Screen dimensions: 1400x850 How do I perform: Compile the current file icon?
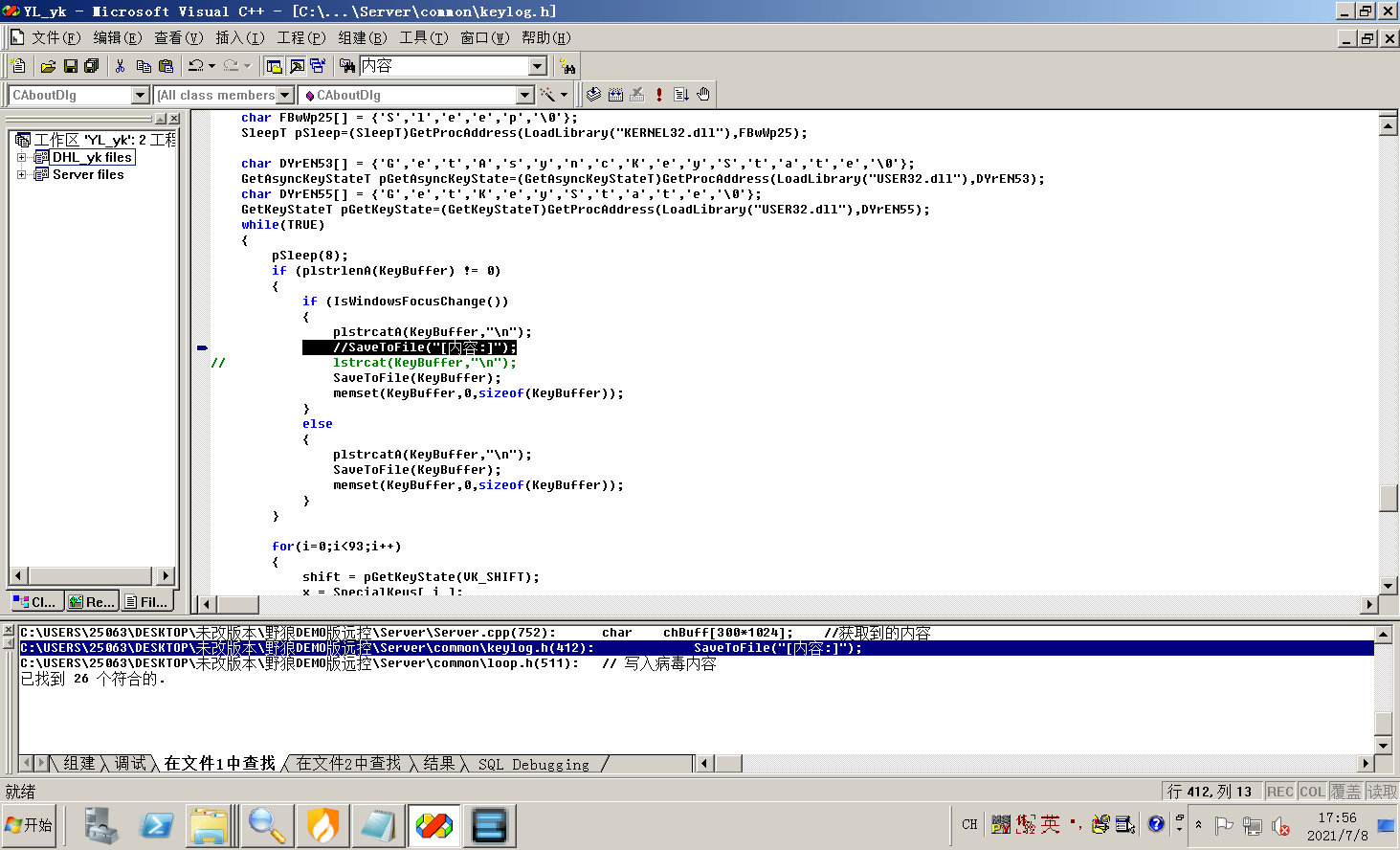point(594,94)
